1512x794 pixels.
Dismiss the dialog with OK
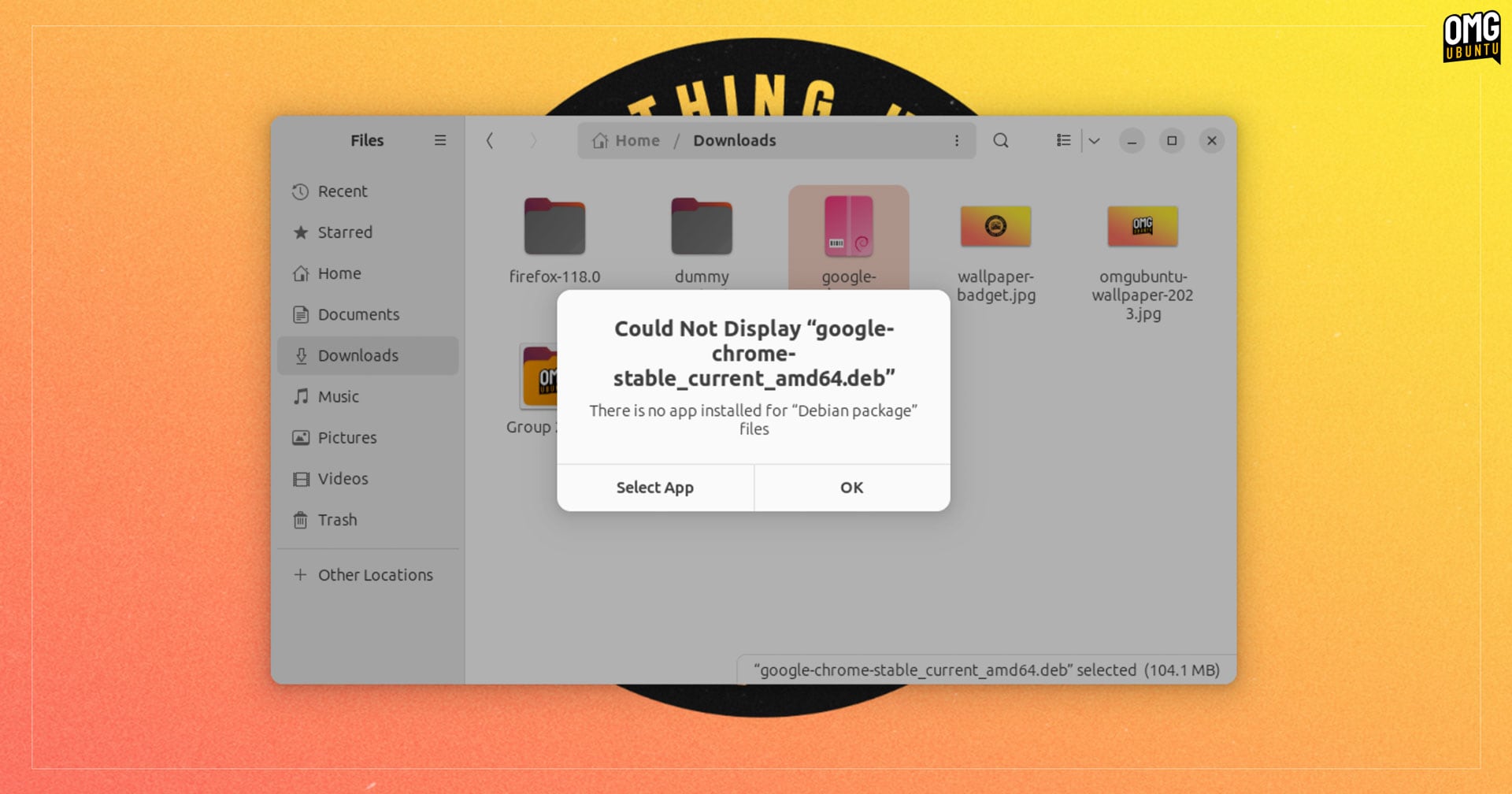point(852,488)
